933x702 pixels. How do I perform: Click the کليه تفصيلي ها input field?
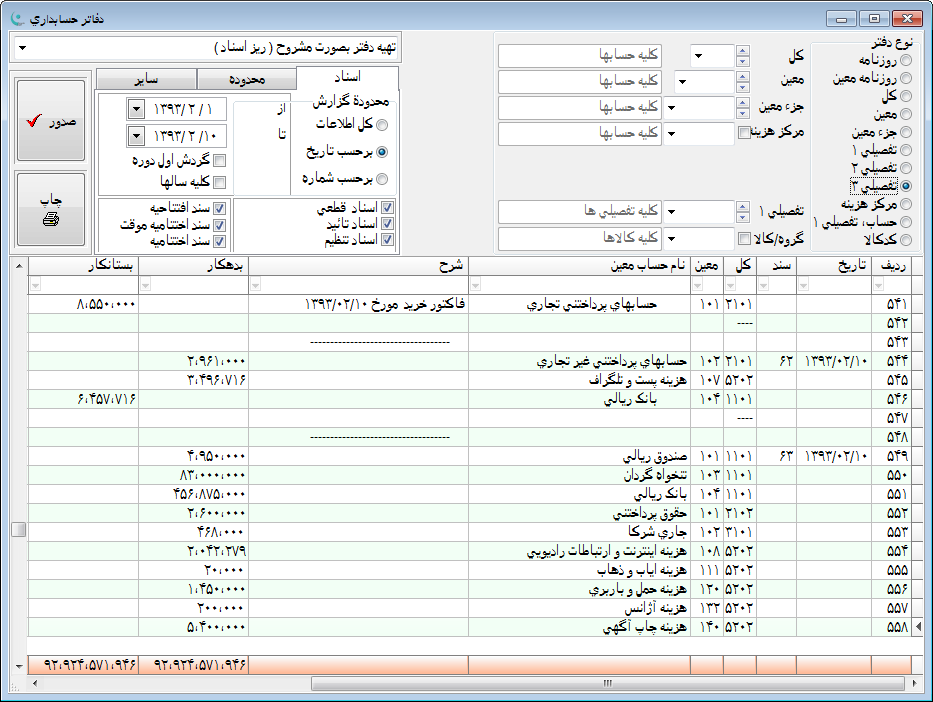(x=580, y=211)
